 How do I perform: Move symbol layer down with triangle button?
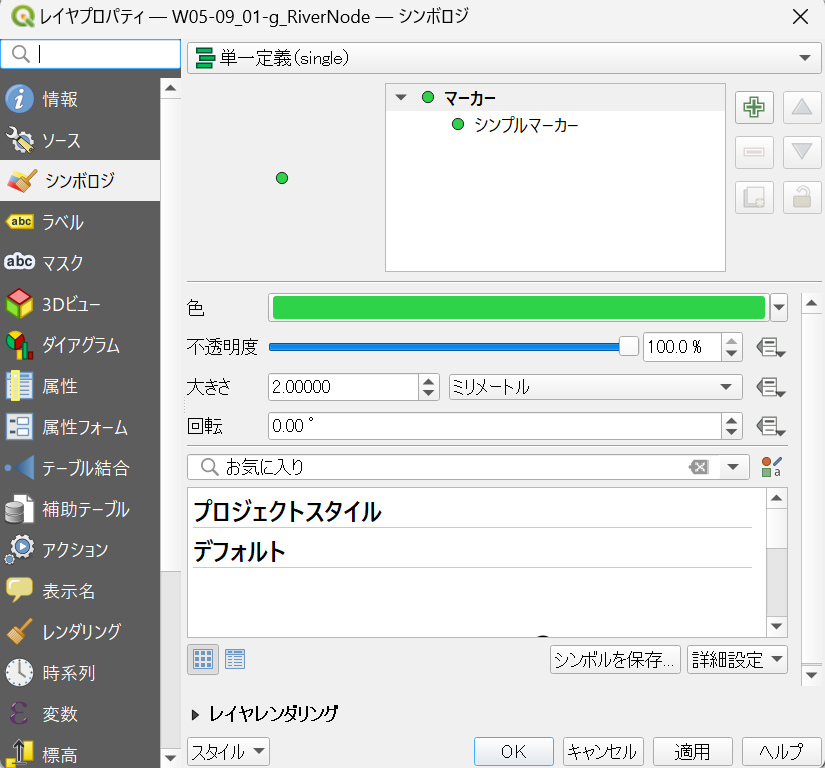pos(802,153)
